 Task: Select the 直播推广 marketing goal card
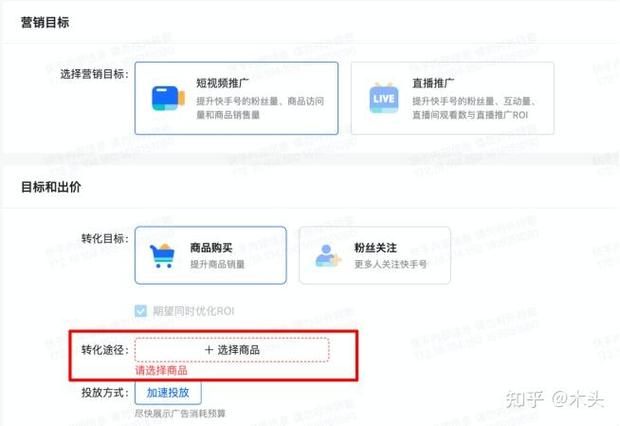(x=452, y=98)
